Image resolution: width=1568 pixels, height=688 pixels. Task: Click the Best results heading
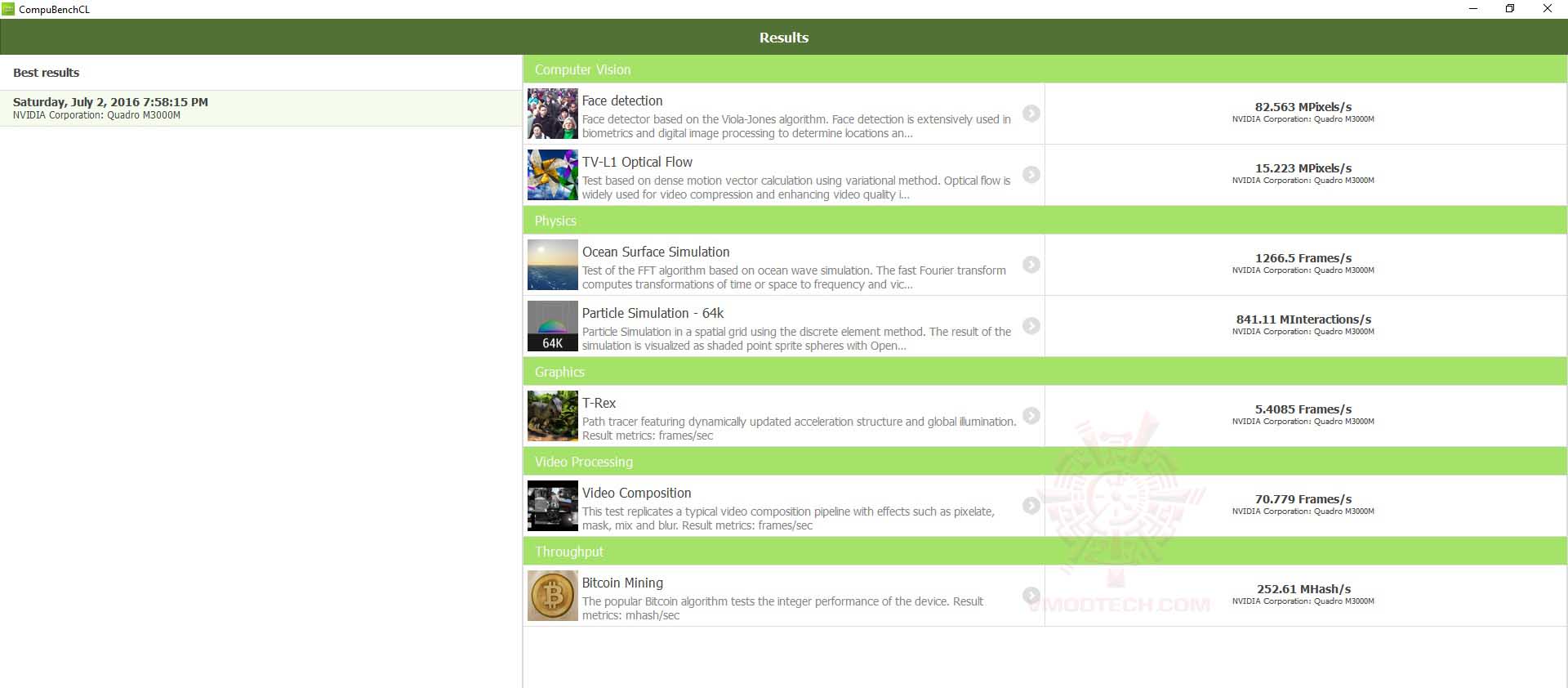(x=46, y=73)
